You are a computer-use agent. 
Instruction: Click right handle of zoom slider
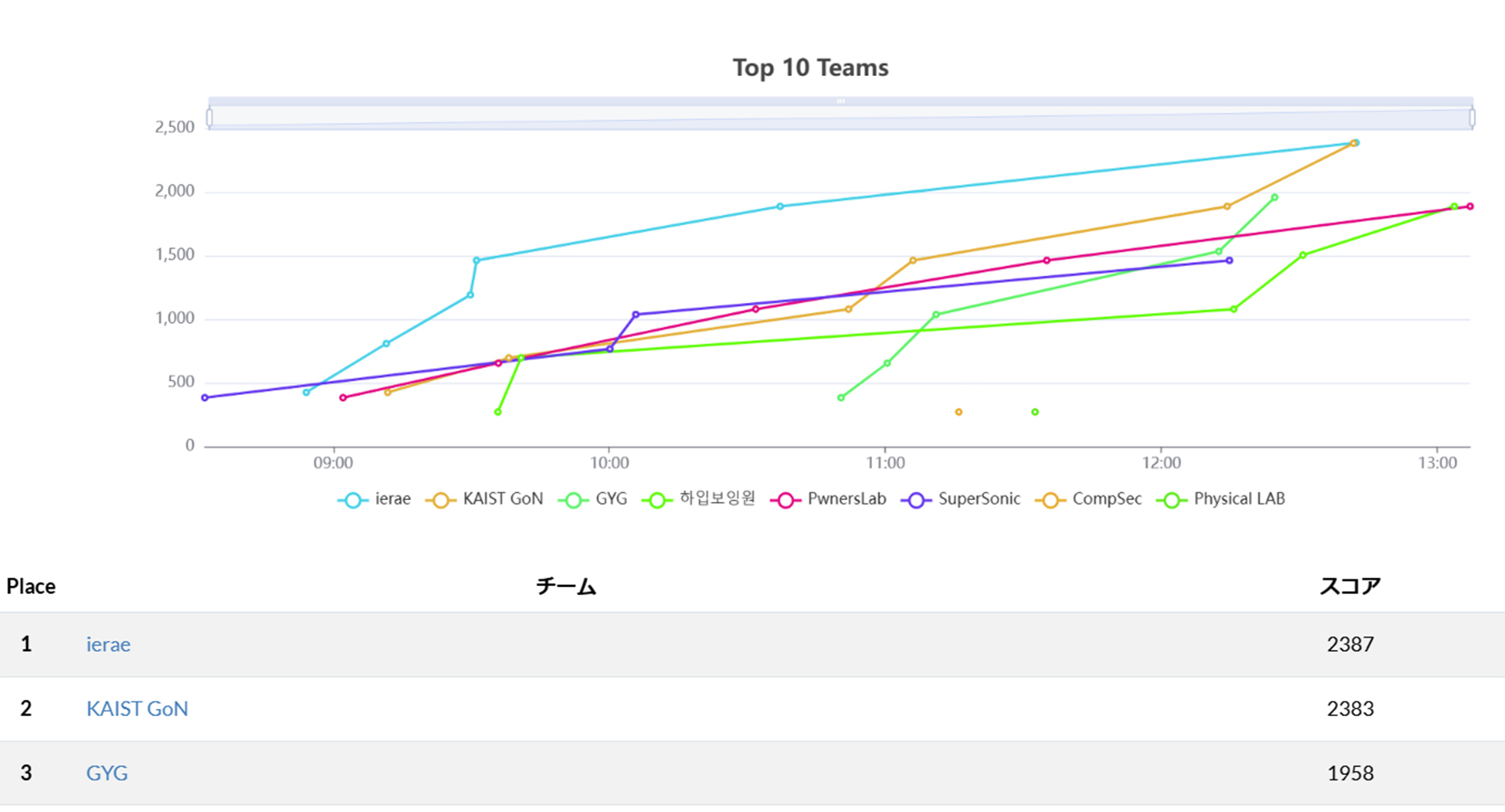click(1472, 118)
